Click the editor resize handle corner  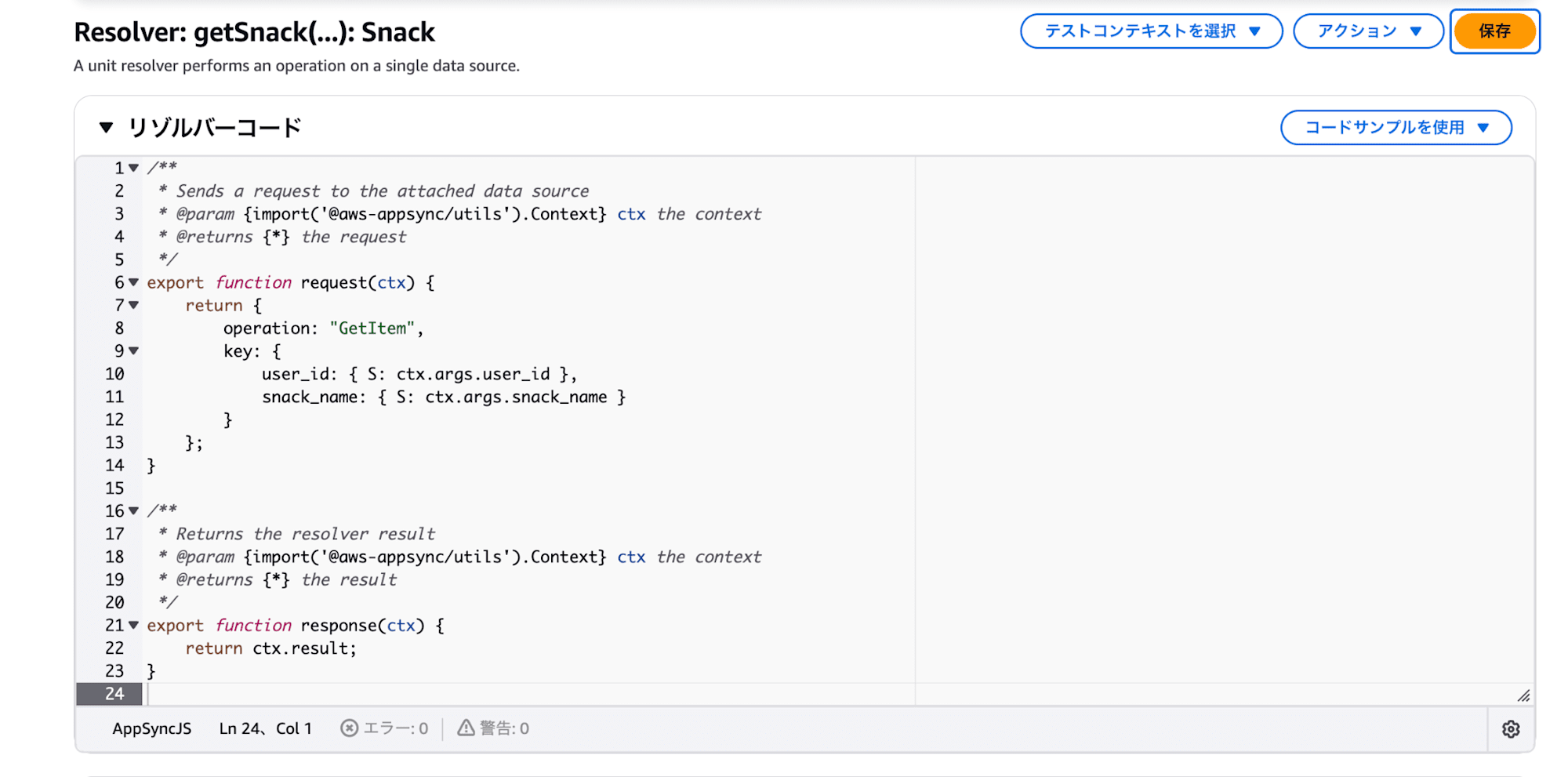click(x=1523, y=695)
